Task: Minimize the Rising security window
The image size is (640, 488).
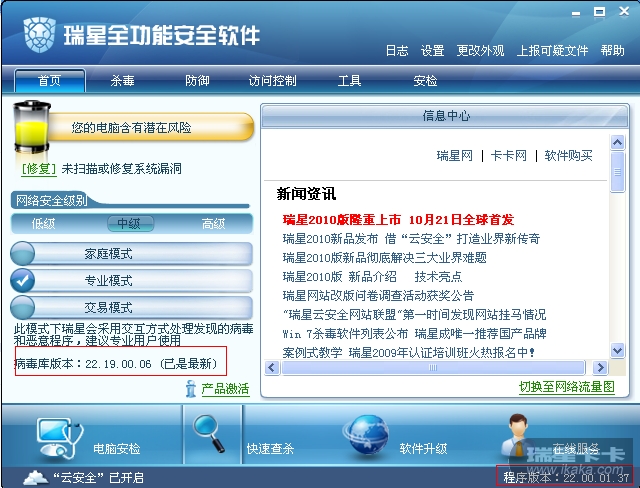Action: coord(576,13)
